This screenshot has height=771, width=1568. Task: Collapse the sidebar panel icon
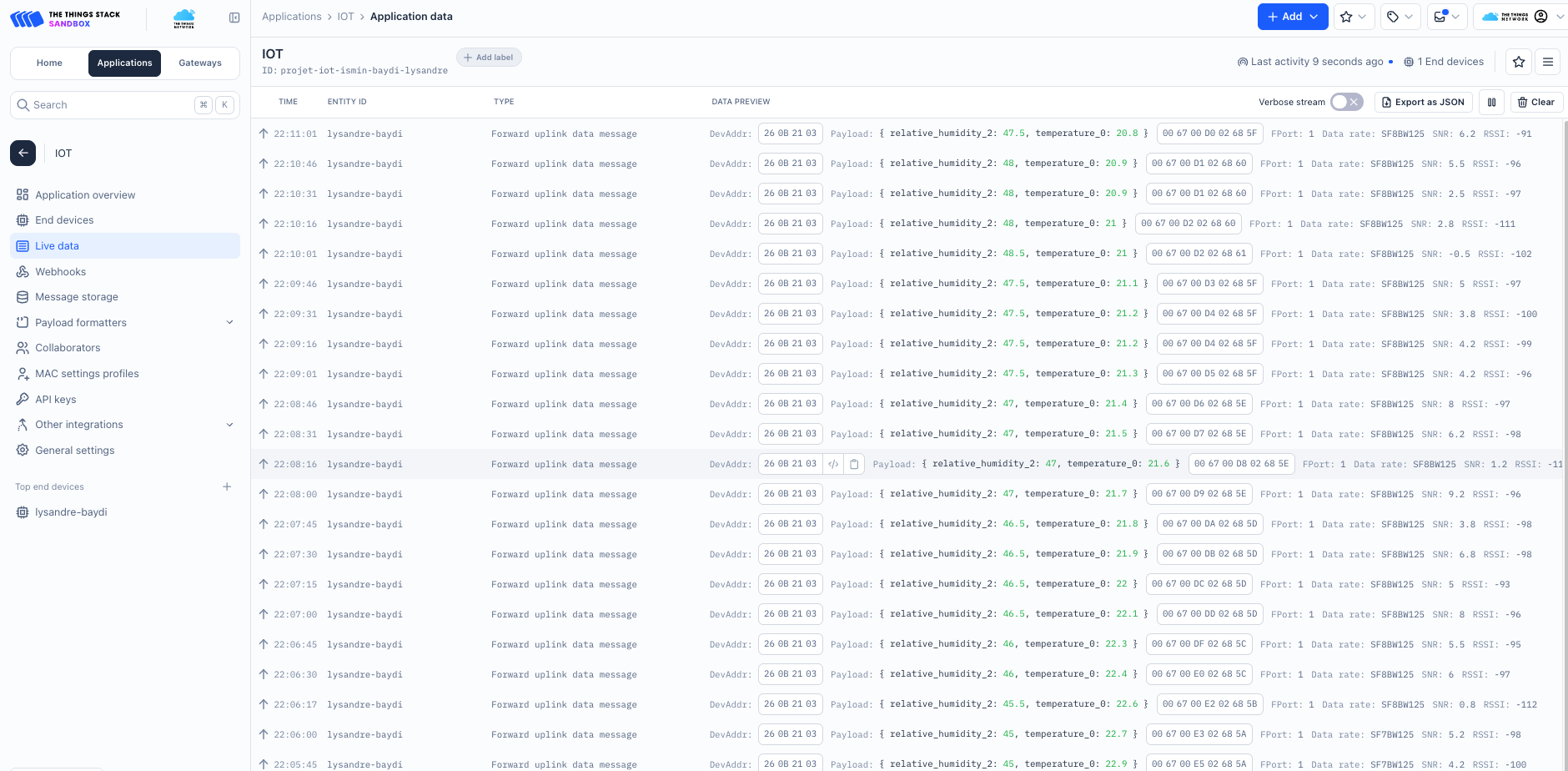coord(234,18)
